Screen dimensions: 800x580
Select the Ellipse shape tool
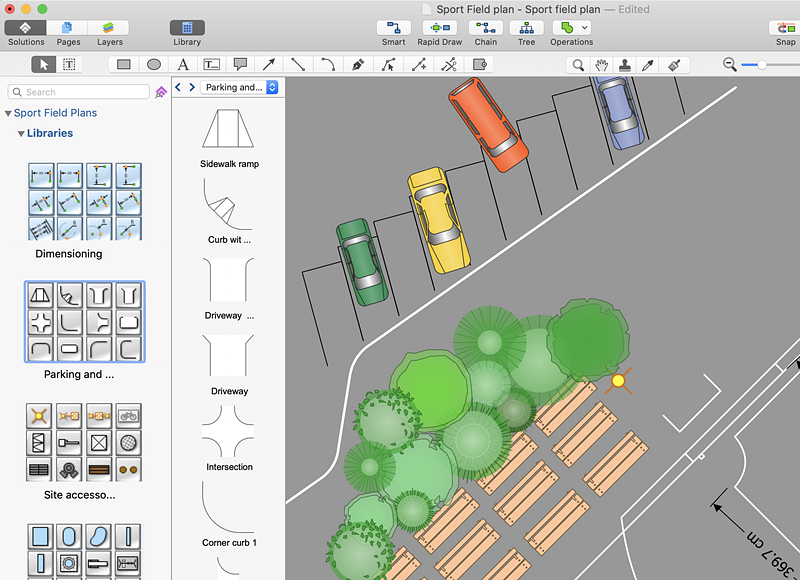coord(154,64)
